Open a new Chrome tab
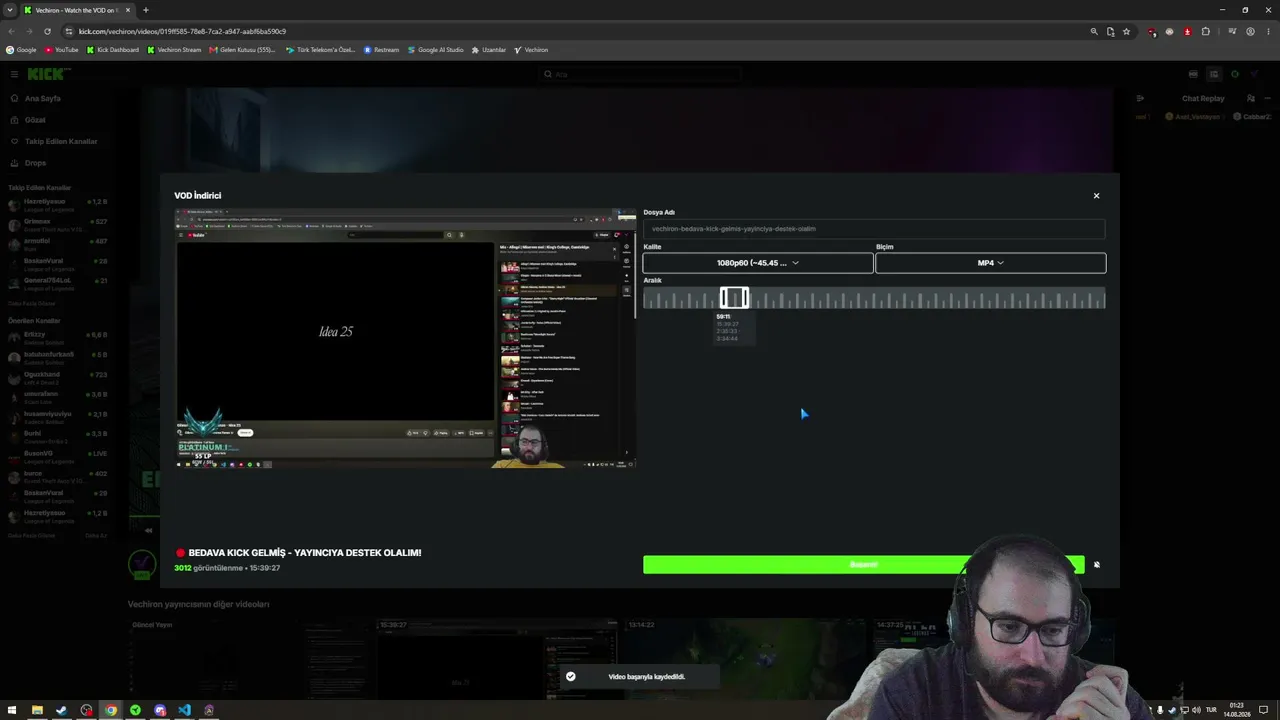Viewport: 1280px width, 720px height. [145, 10]
